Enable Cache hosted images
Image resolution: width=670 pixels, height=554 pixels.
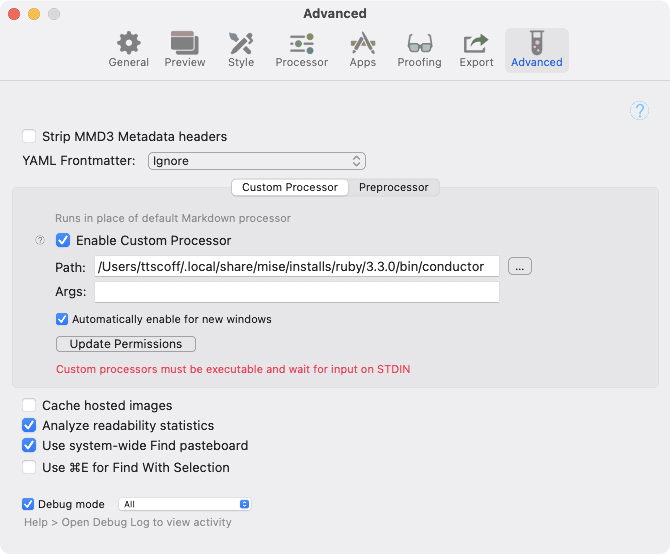(x=29, y=405)
